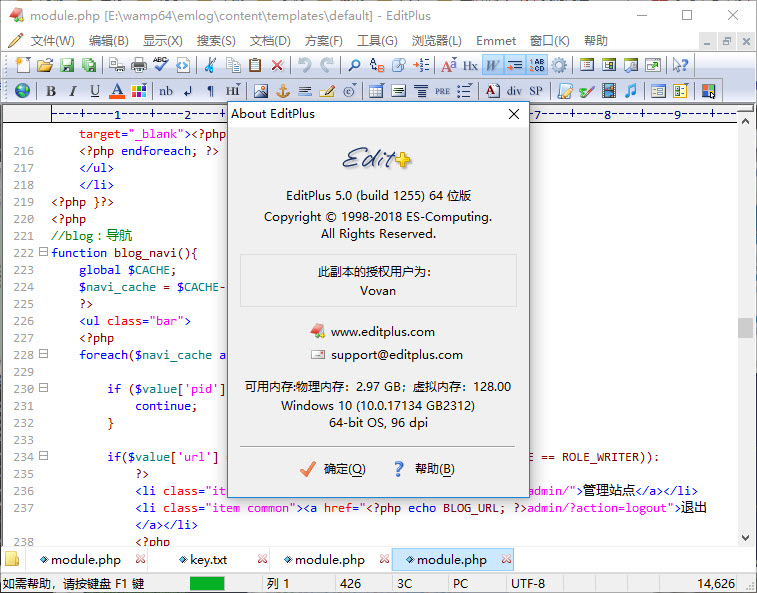Click the Undo arrow icon
The height and width of the screenshot is (593, 757).
(x=304, y=65)
